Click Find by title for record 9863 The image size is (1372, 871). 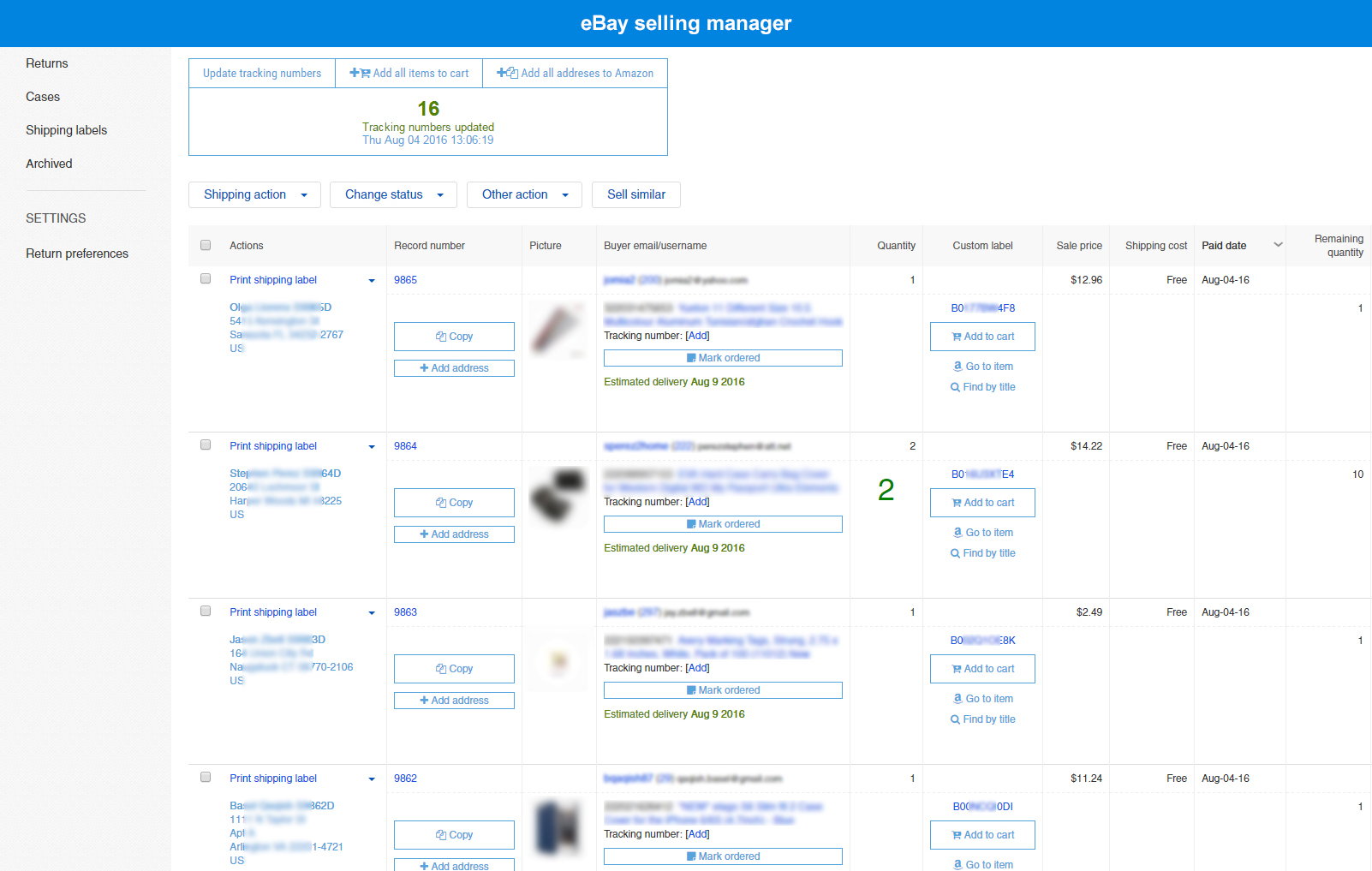983,719
